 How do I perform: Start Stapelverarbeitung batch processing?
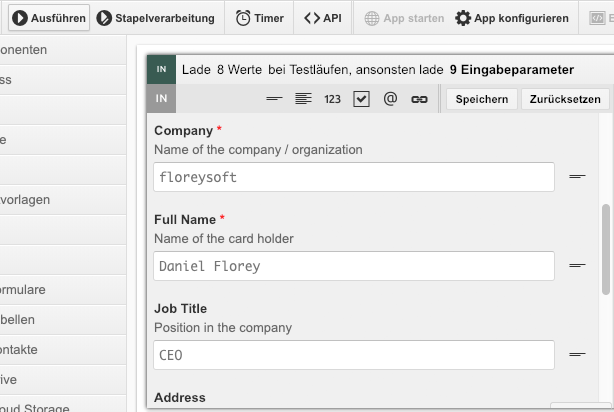pyautogui.click(x=156, y=18)
